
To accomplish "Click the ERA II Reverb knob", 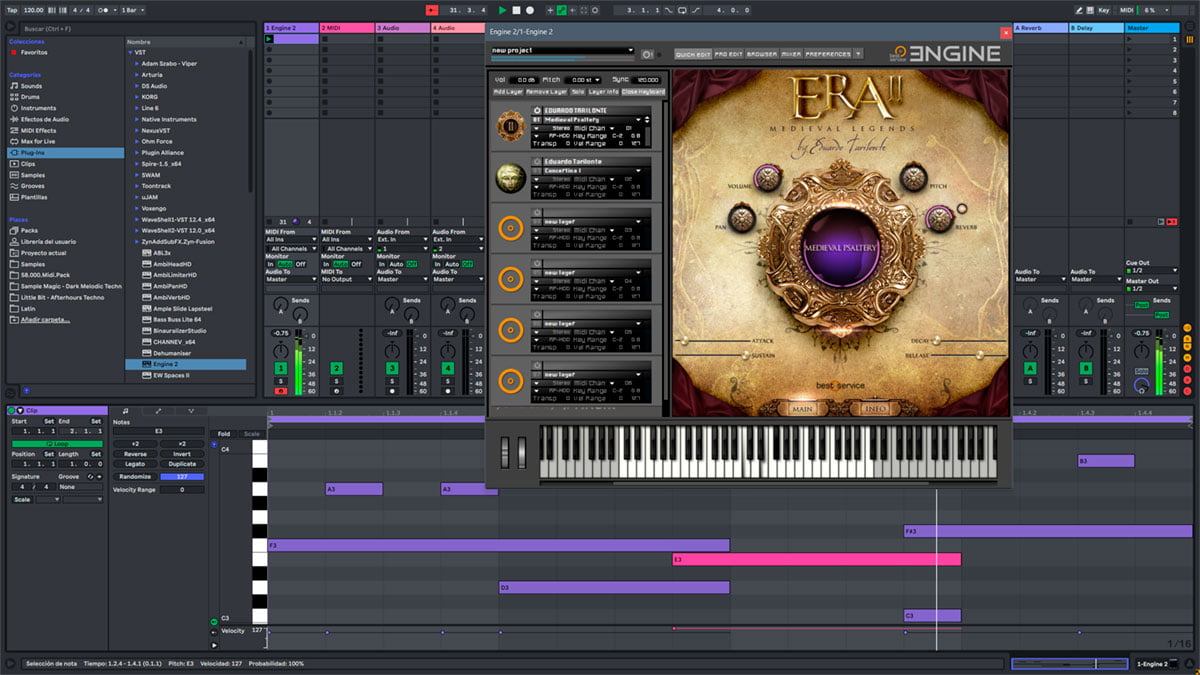I will 939,218.
